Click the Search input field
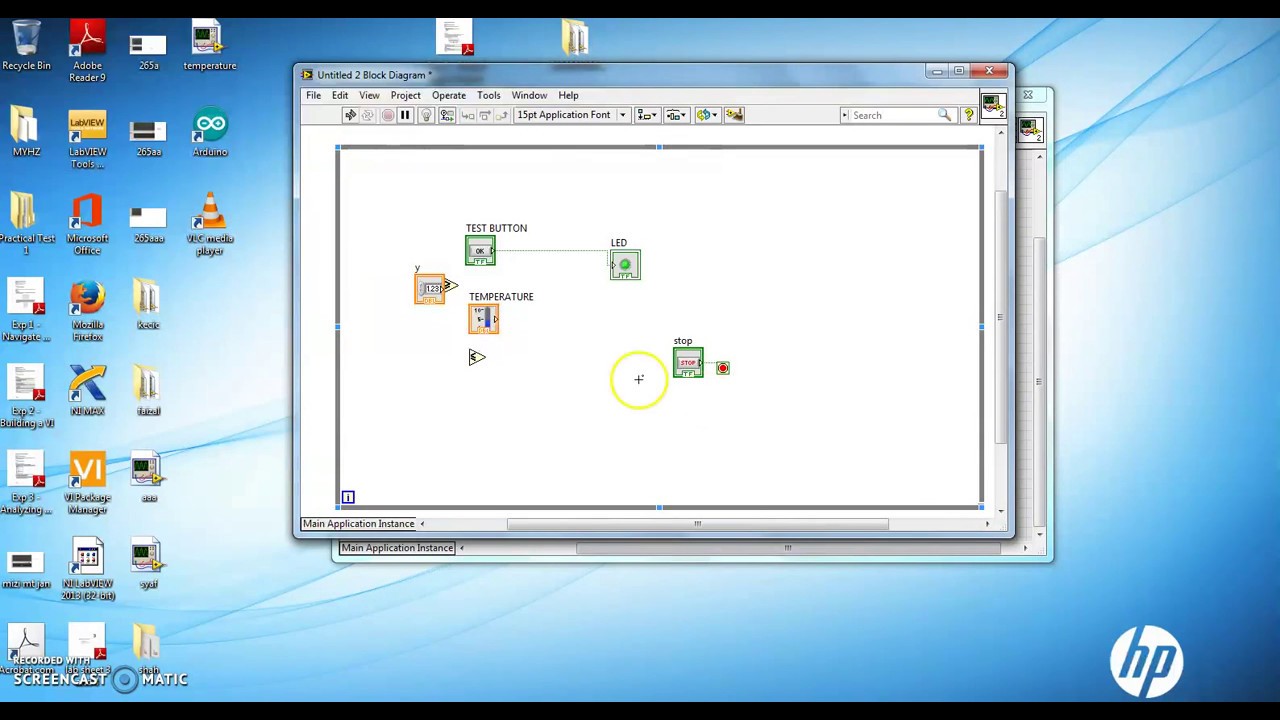This screenshot has height=720, width=1280. tap(893, 115)
